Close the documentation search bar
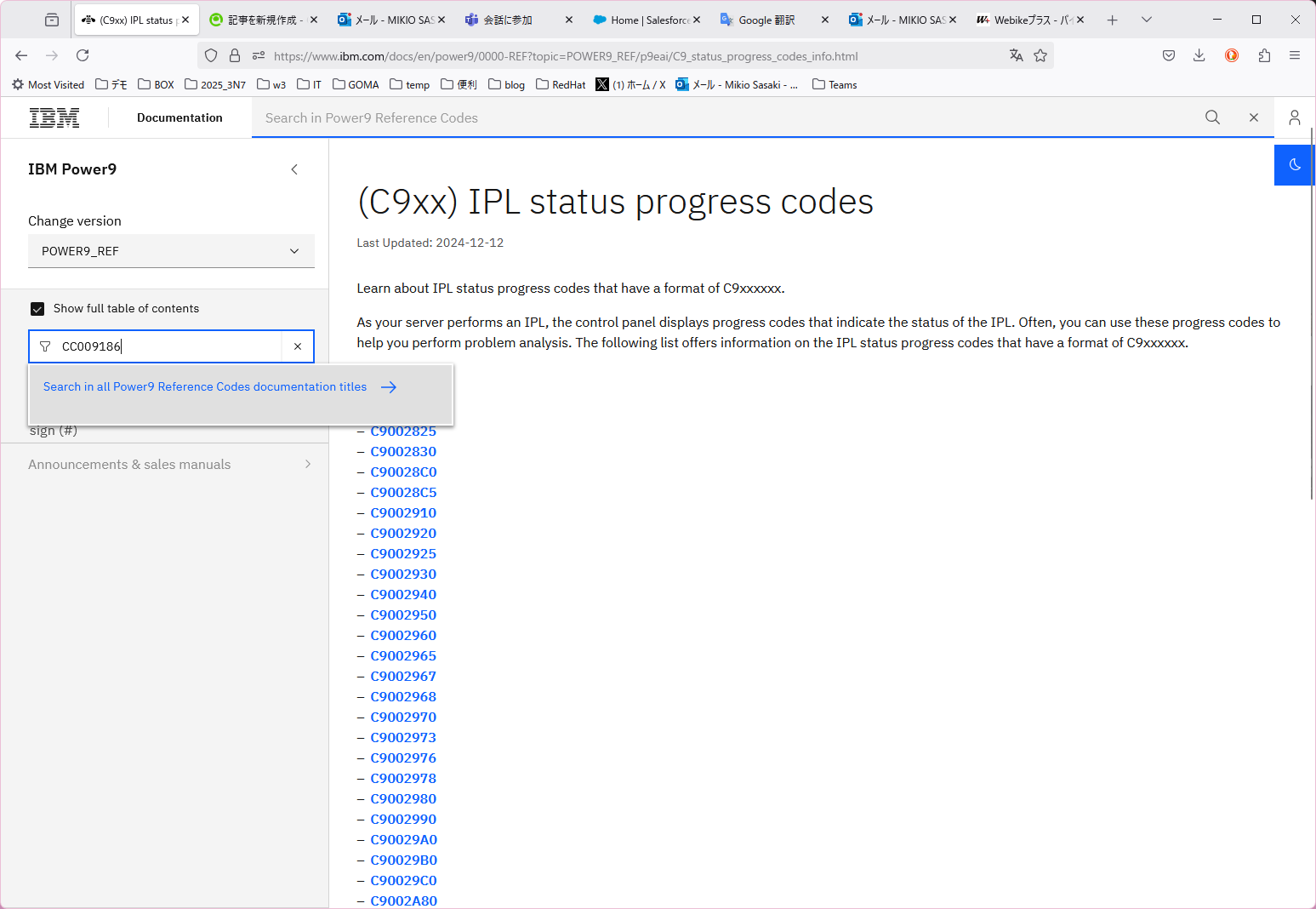Image resolution: width=1316 pixels, height=909 pixels. coord(1253,117)
